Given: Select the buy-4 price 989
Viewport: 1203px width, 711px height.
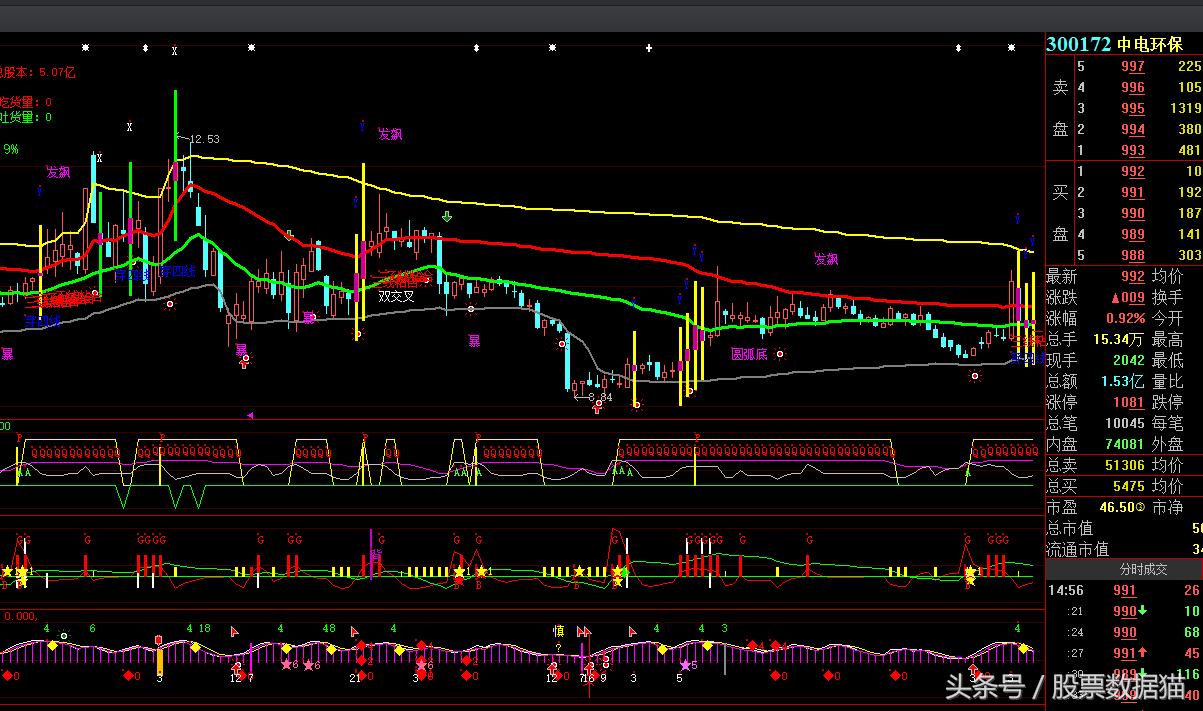Looking at the screenshot, I should pyautogui.click(x=1133, y=234).
